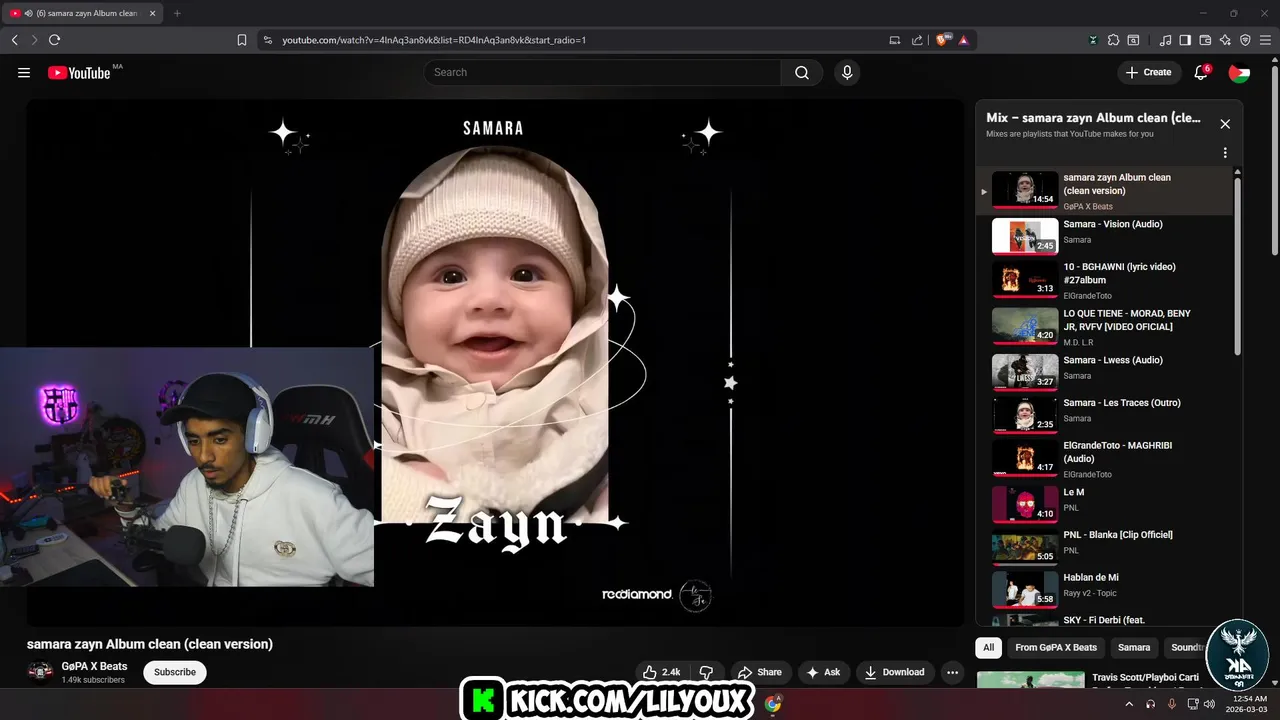Open Chrome from the taskbar
The image size is (1280, 720).
772,704
